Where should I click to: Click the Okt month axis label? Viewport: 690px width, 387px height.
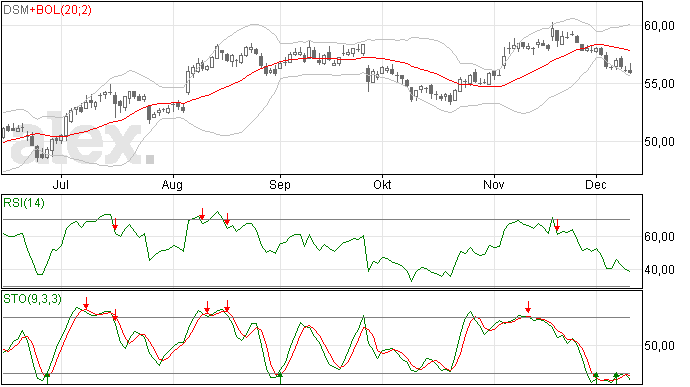click(382, 185)
